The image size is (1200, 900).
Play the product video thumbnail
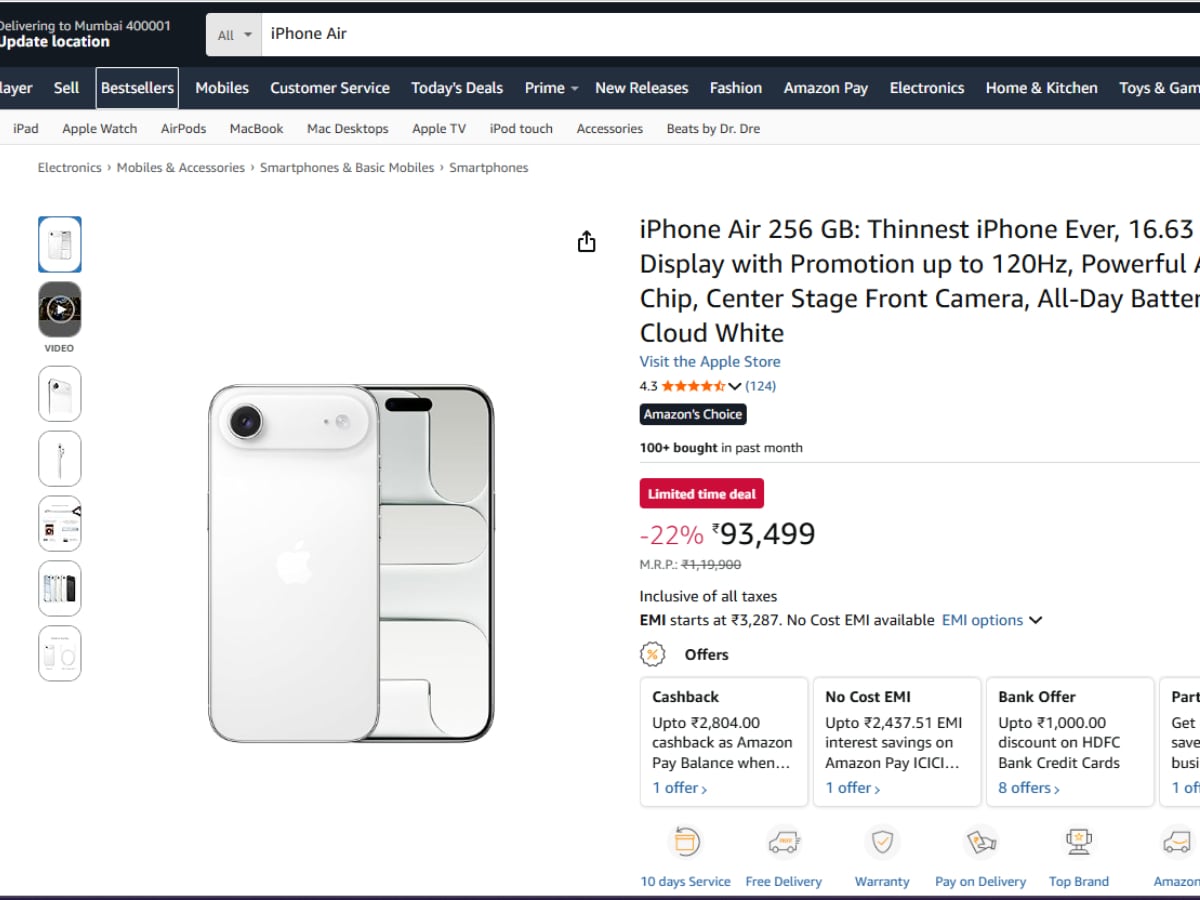point(60,310)
